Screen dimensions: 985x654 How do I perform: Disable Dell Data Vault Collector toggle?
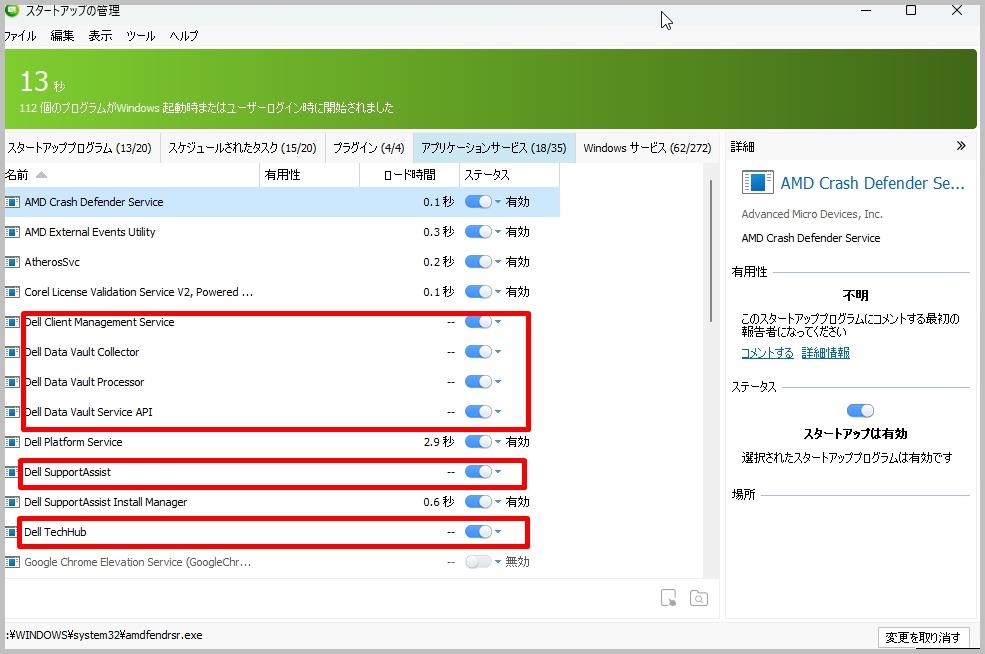coord(478,352)
